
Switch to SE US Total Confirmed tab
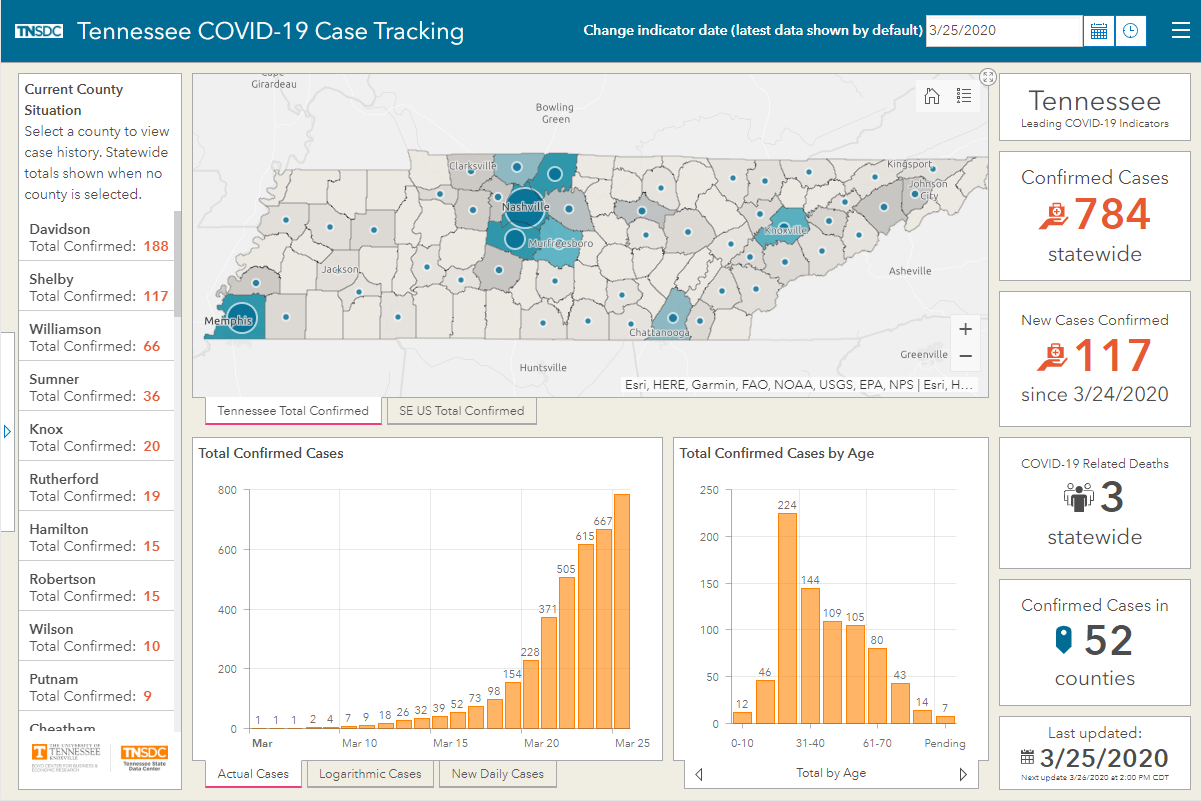point(462,411)
